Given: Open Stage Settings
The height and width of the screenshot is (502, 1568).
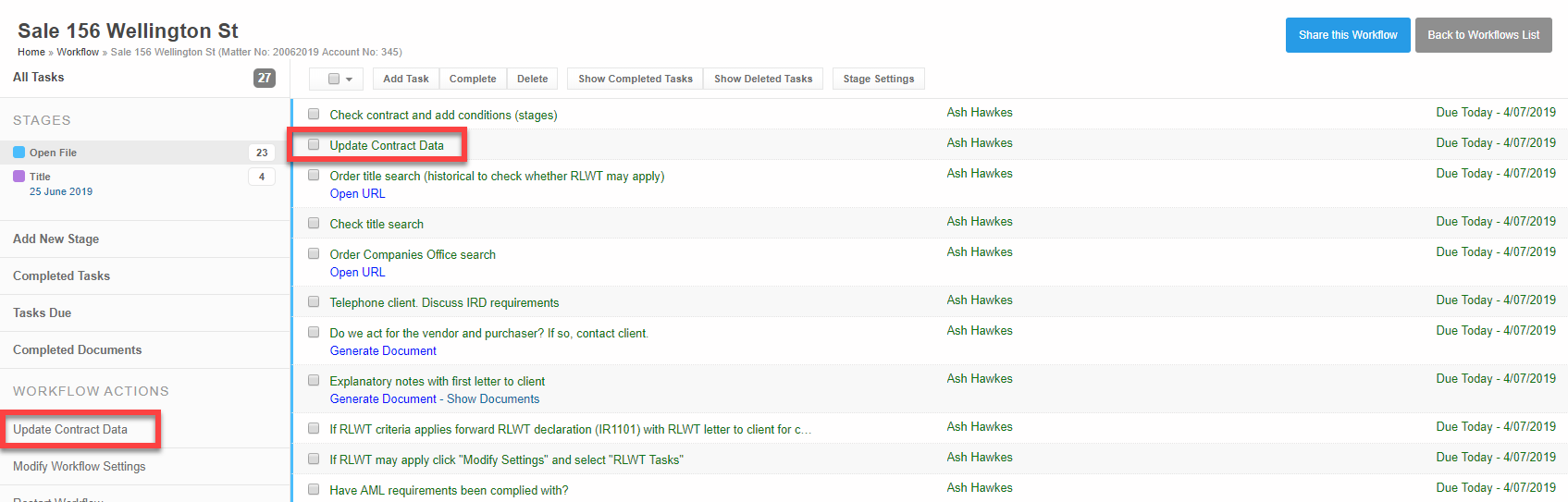Looking at the screenshot, I should (878, 79).
